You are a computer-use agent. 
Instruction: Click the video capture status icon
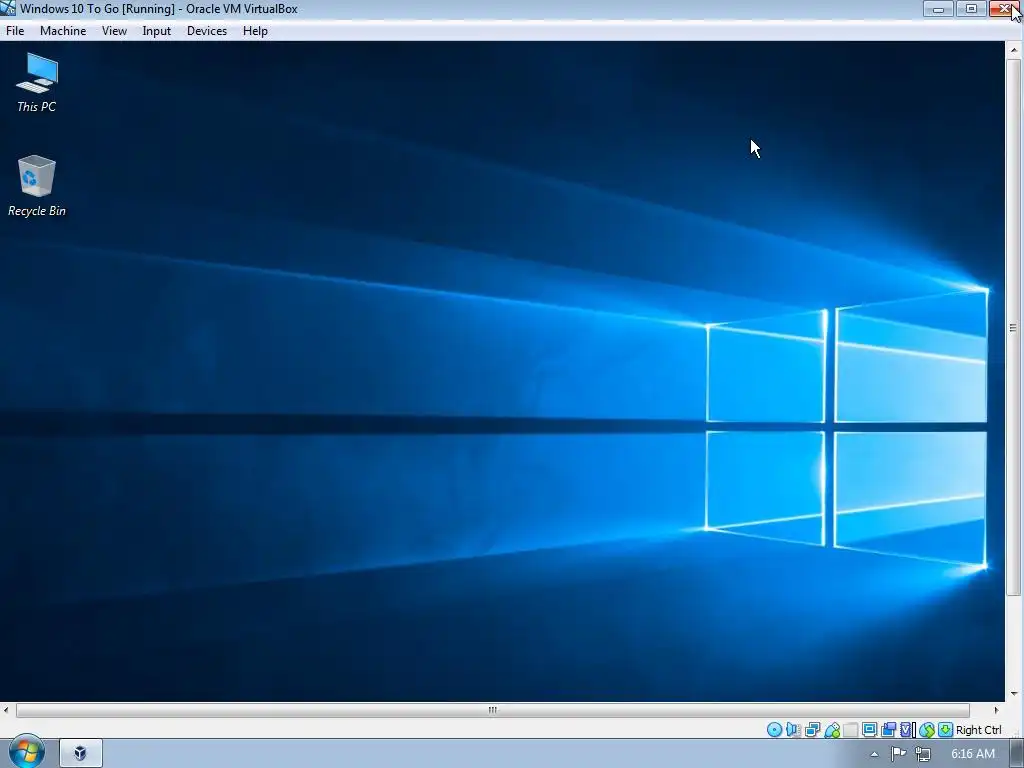888,729
